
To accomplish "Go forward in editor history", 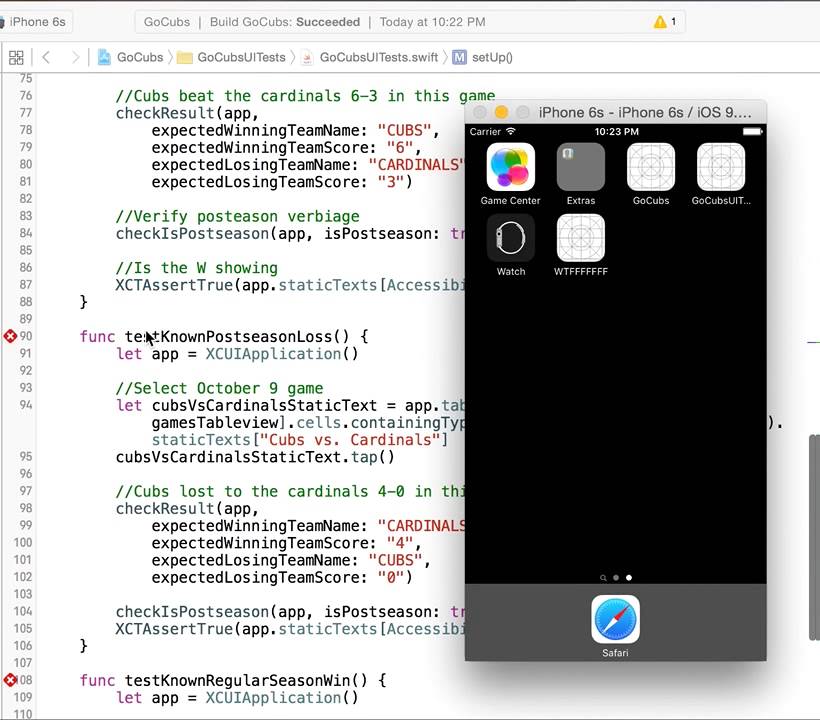I will tap(75, 57).
